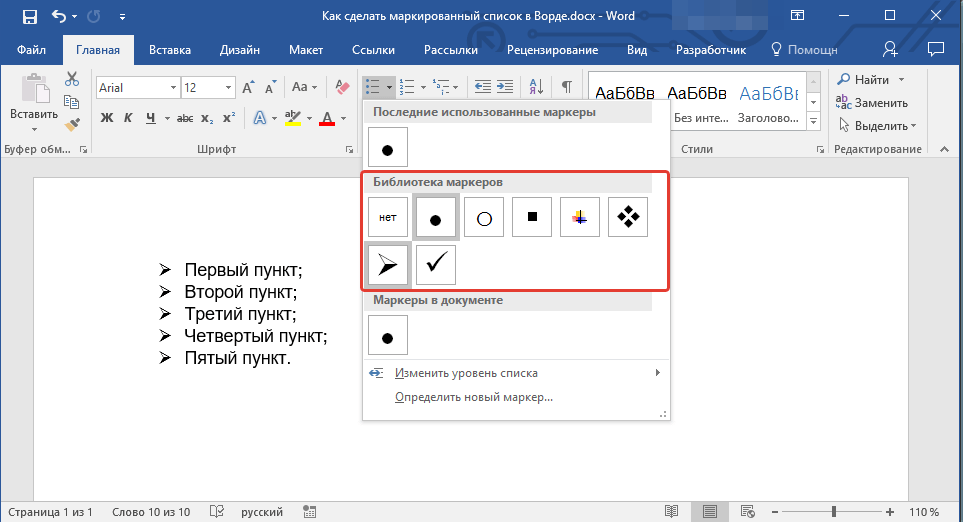Open the Вид tab
Screen dimensions: 963x522
pos(637,50)
